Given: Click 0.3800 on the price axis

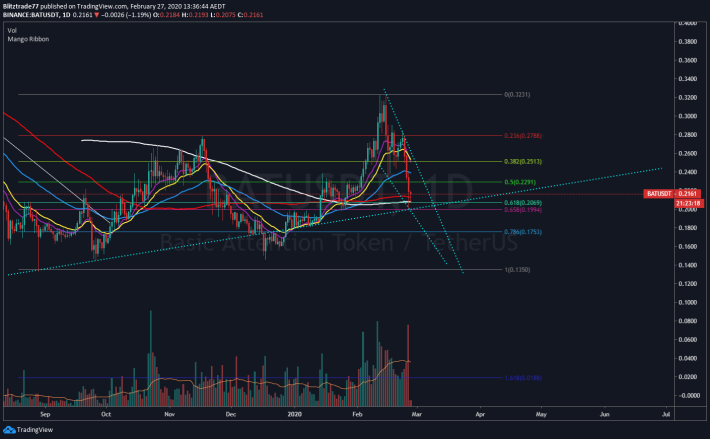Looking at the screenshot, I should (x=687, y=41).
